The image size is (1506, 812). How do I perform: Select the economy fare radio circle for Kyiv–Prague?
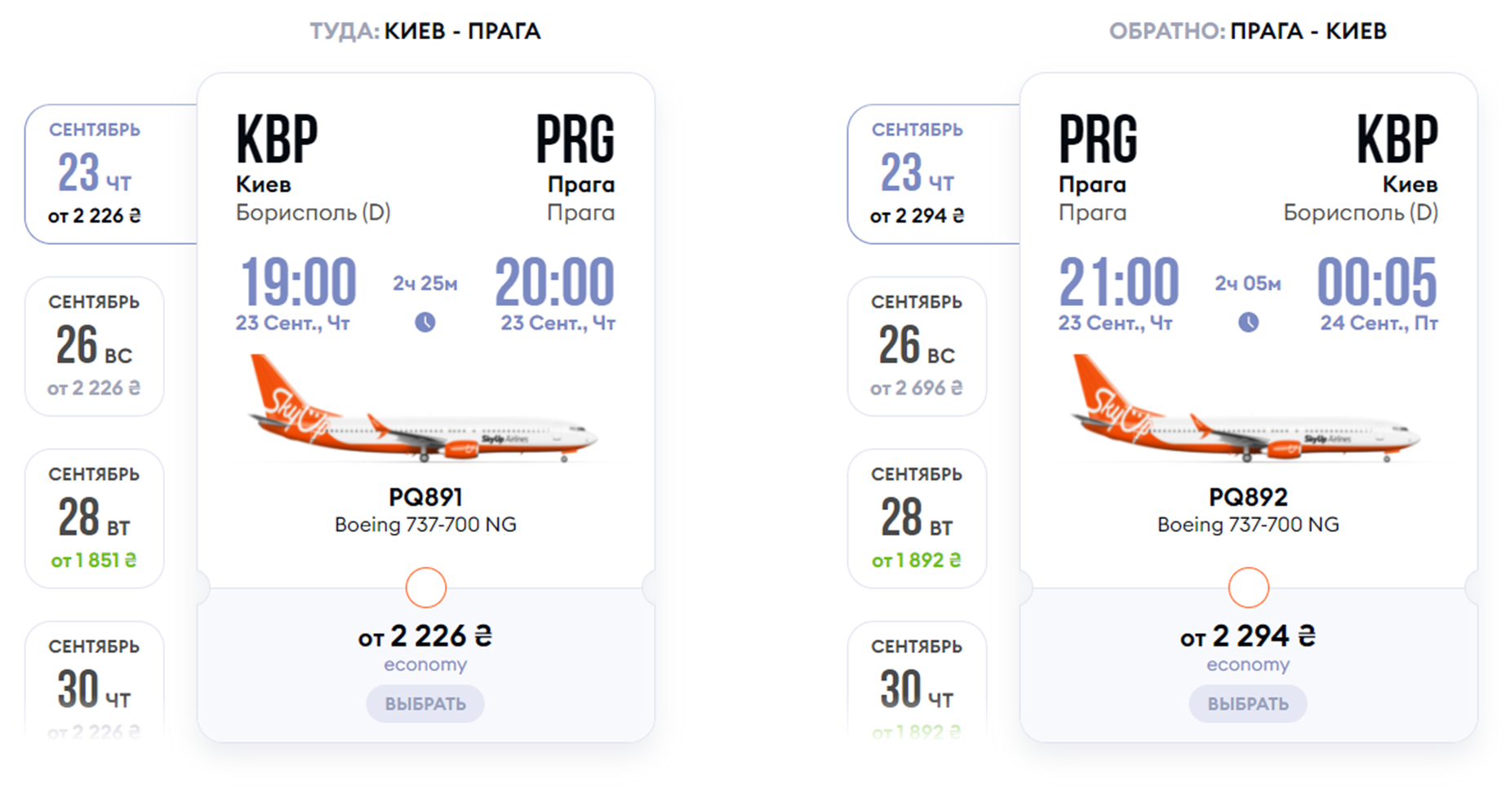tap(426, 588)
